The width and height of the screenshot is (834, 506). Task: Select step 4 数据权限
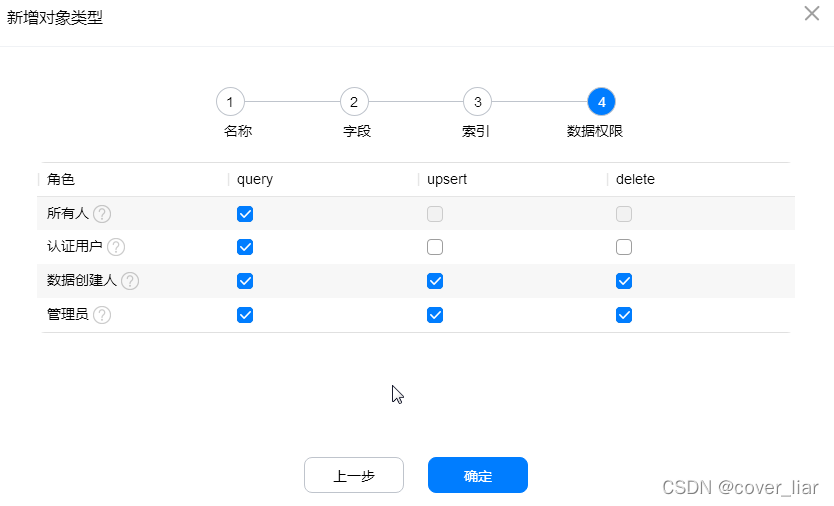602,102
